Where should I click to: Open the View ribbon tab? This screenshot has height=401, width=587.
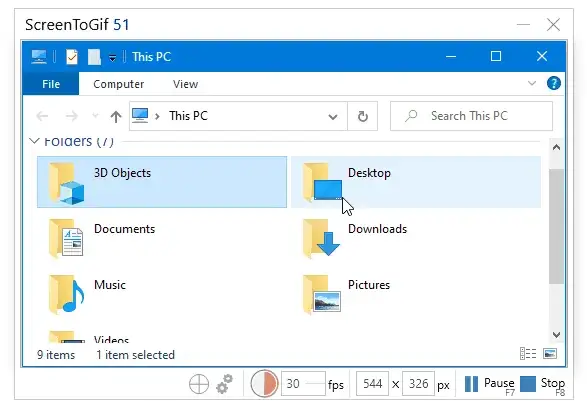click(x=185, y=84)
